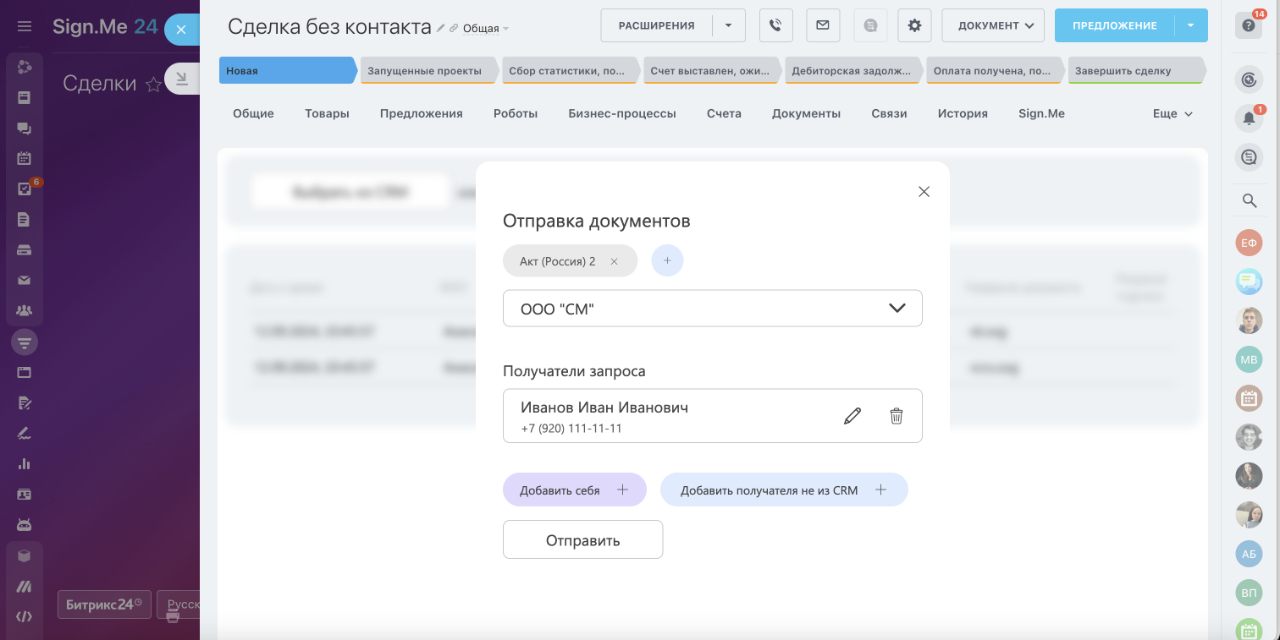This screenshot has height=640, width=1280.
Task: Open email via the envelope icon
Action: (x=823, y=25)
